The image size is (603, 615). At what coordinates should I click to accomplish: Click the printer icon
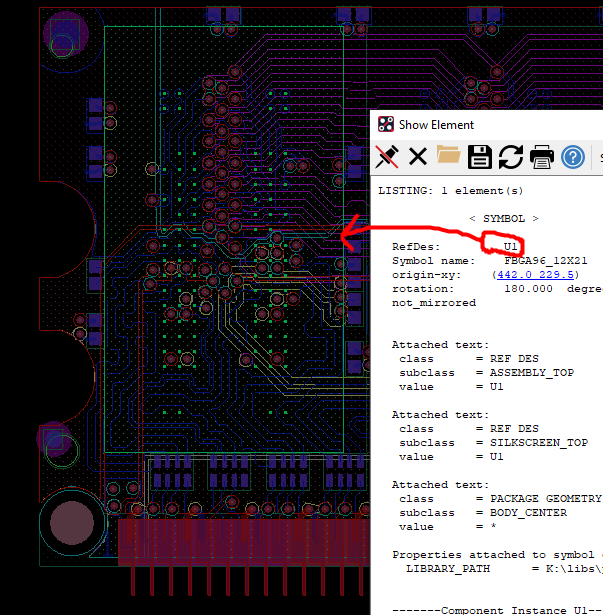point(542,157)
